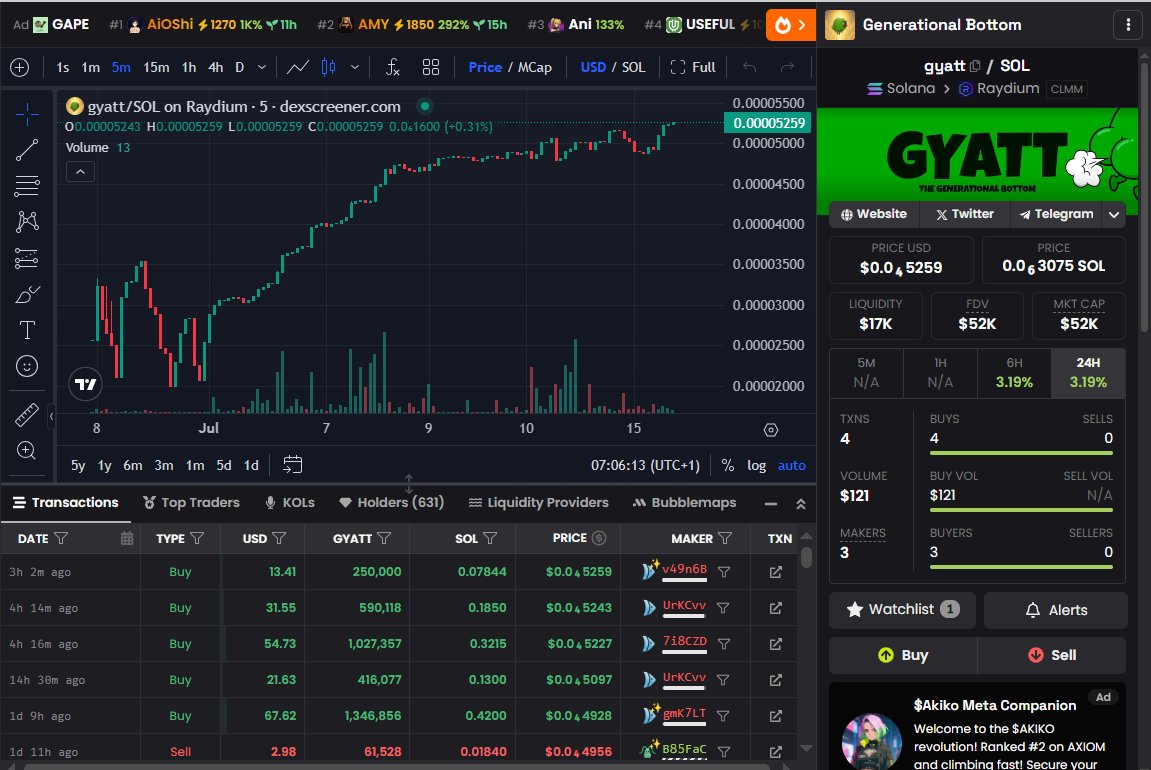Open the date calendar picker icon
This screenshot has width=1151, height=770.
pos(127,539)
